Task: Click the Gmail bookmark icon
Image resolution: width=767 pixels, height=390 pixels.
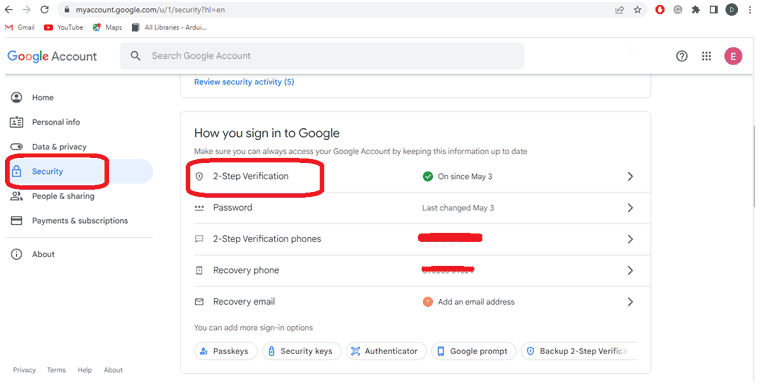Action: coord(9,27)
